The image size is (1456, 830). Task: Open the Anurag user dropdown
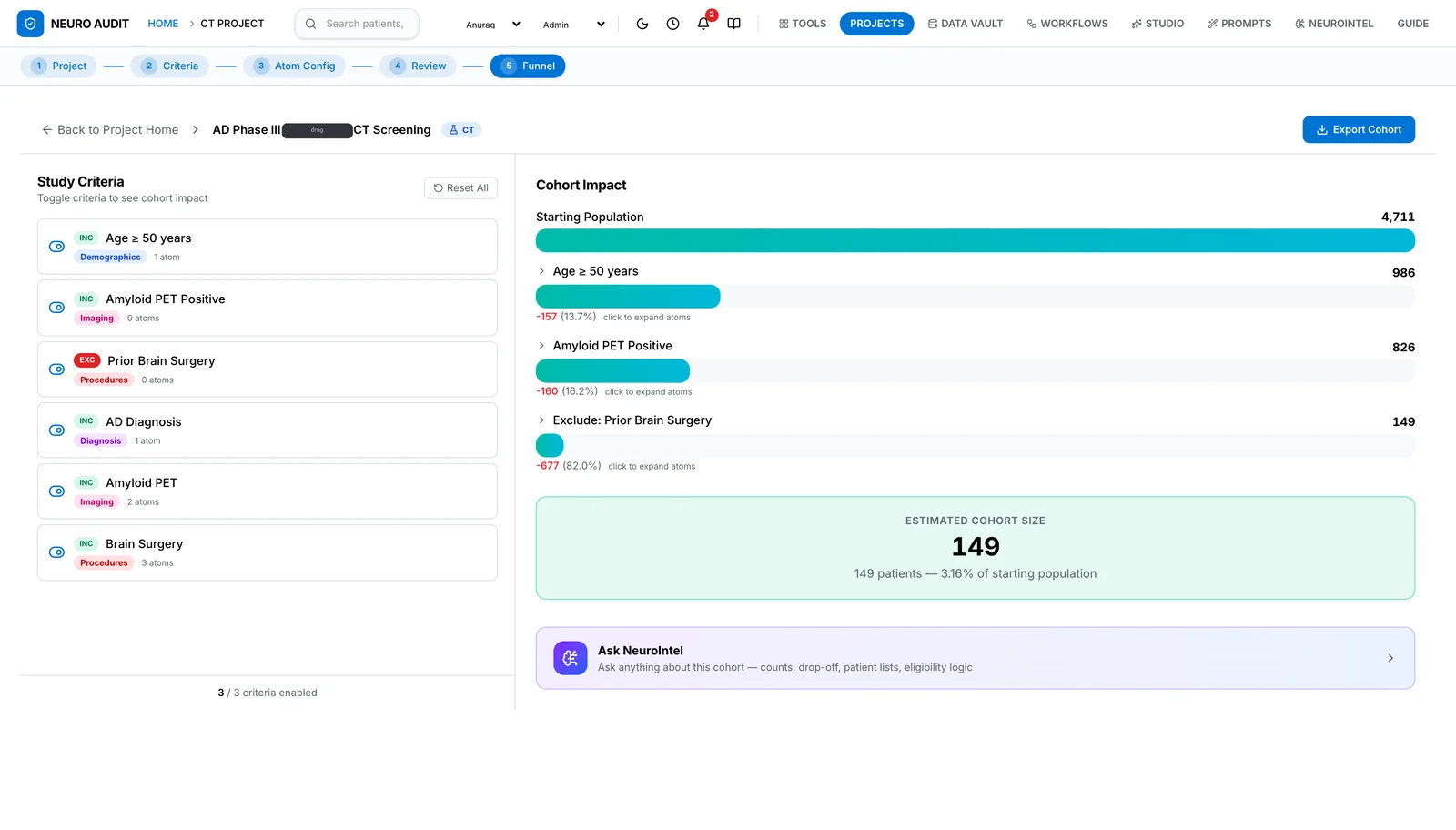coord(493,25)
